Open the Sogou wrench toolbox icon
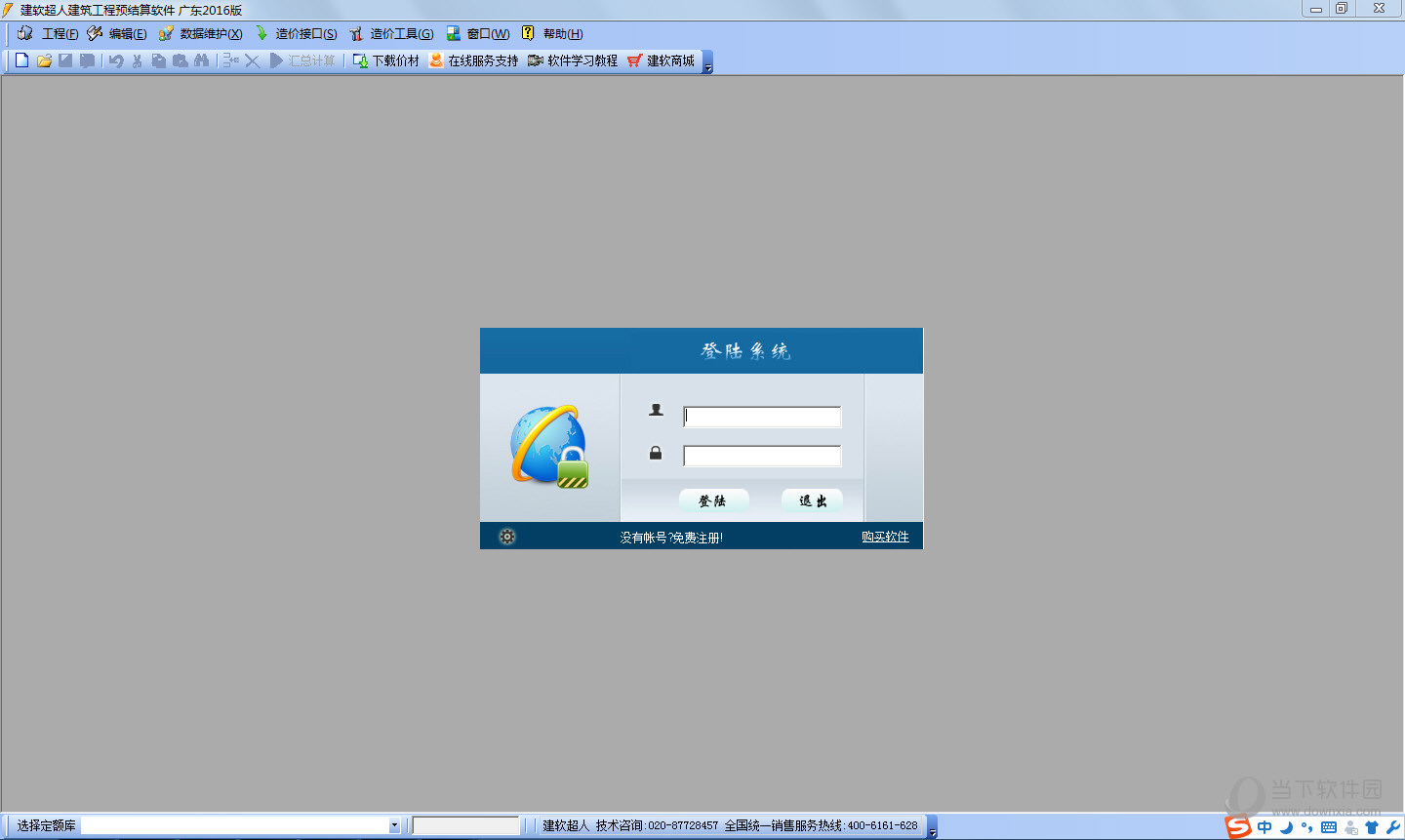This screenshot has height=840, width=1405. [x=1393, y=827]
